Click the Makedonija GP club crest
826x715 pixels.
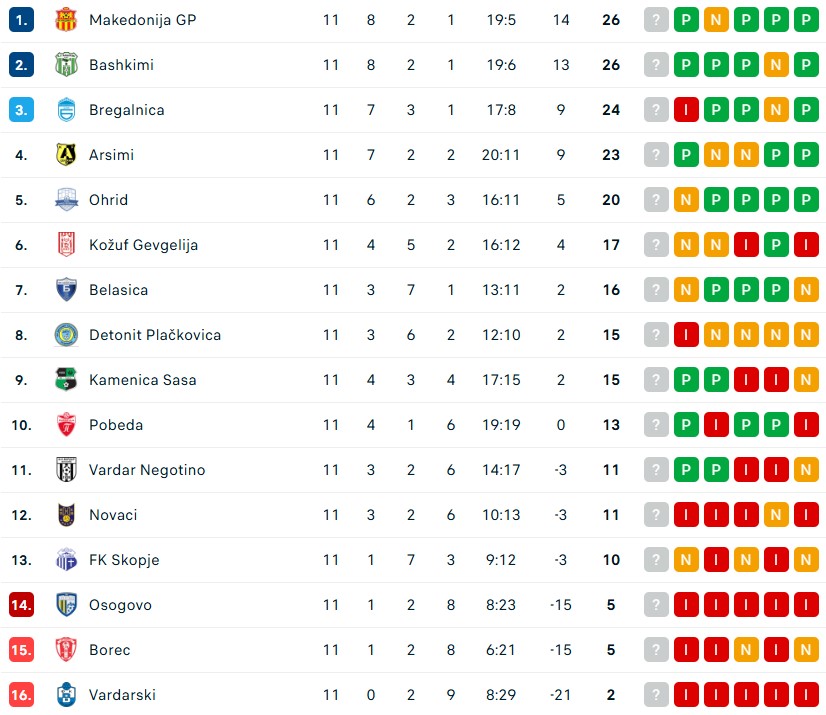(x=66, y=20)
